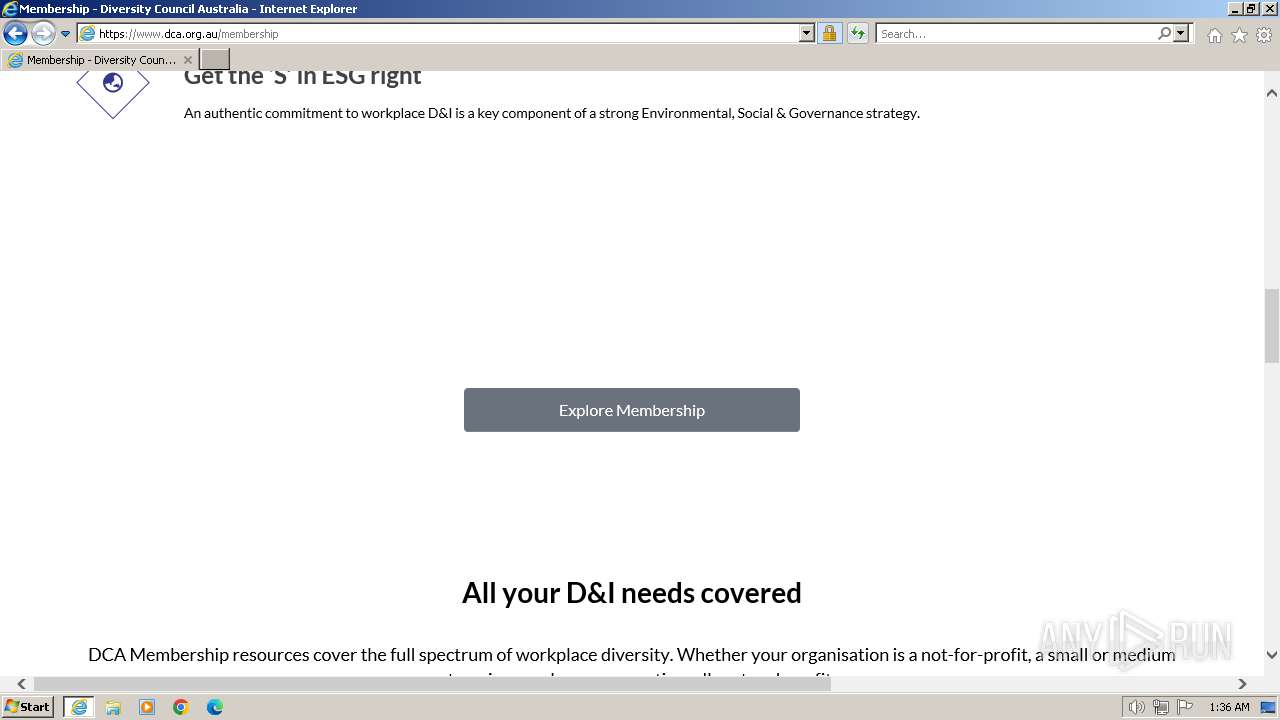Open the network tray icon
This screenshot has height=720, width=1280.
pos(1161,707)
